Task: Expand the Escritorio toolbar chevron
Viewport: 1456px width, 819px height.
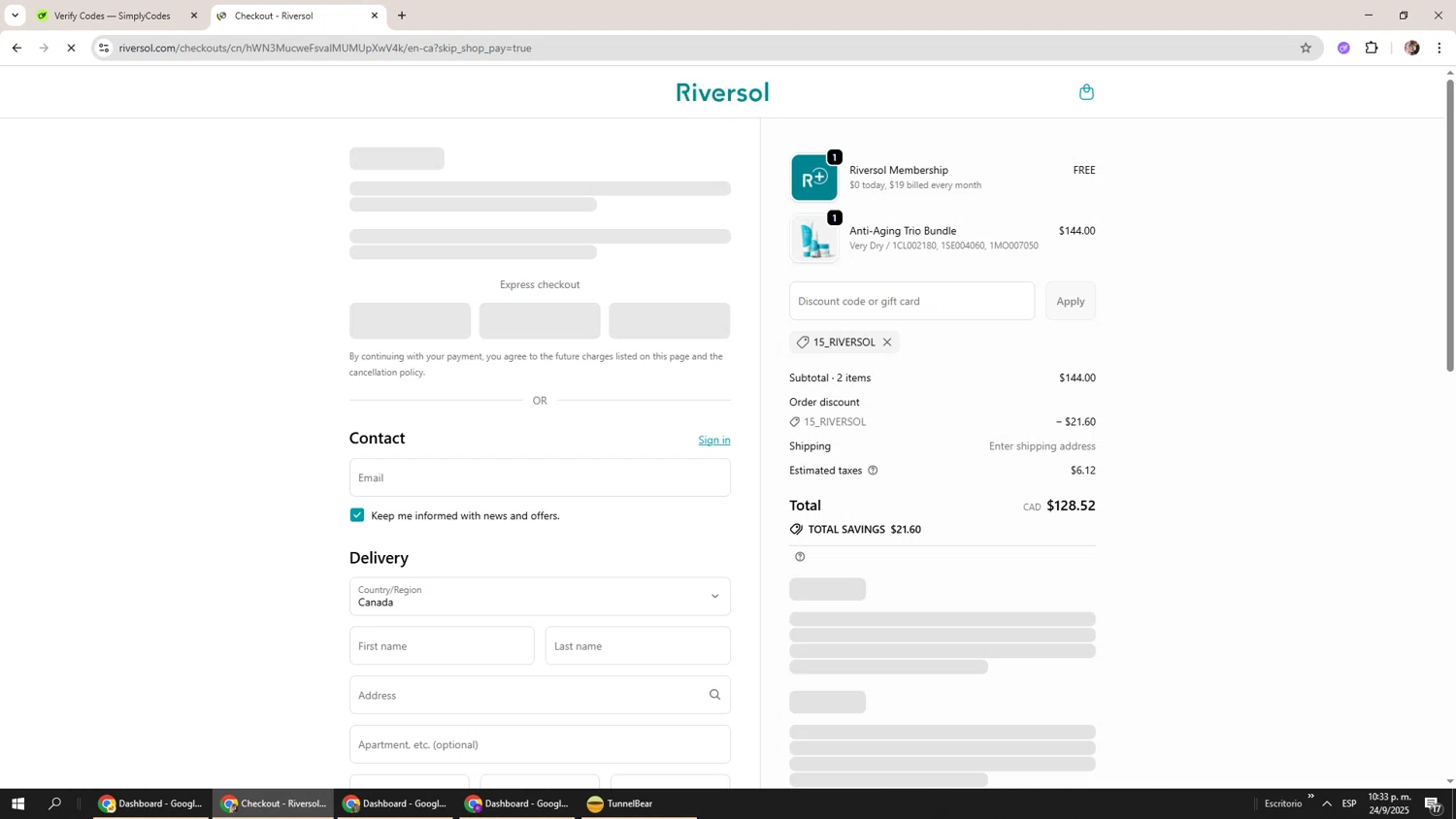Action: [1310, 797]
